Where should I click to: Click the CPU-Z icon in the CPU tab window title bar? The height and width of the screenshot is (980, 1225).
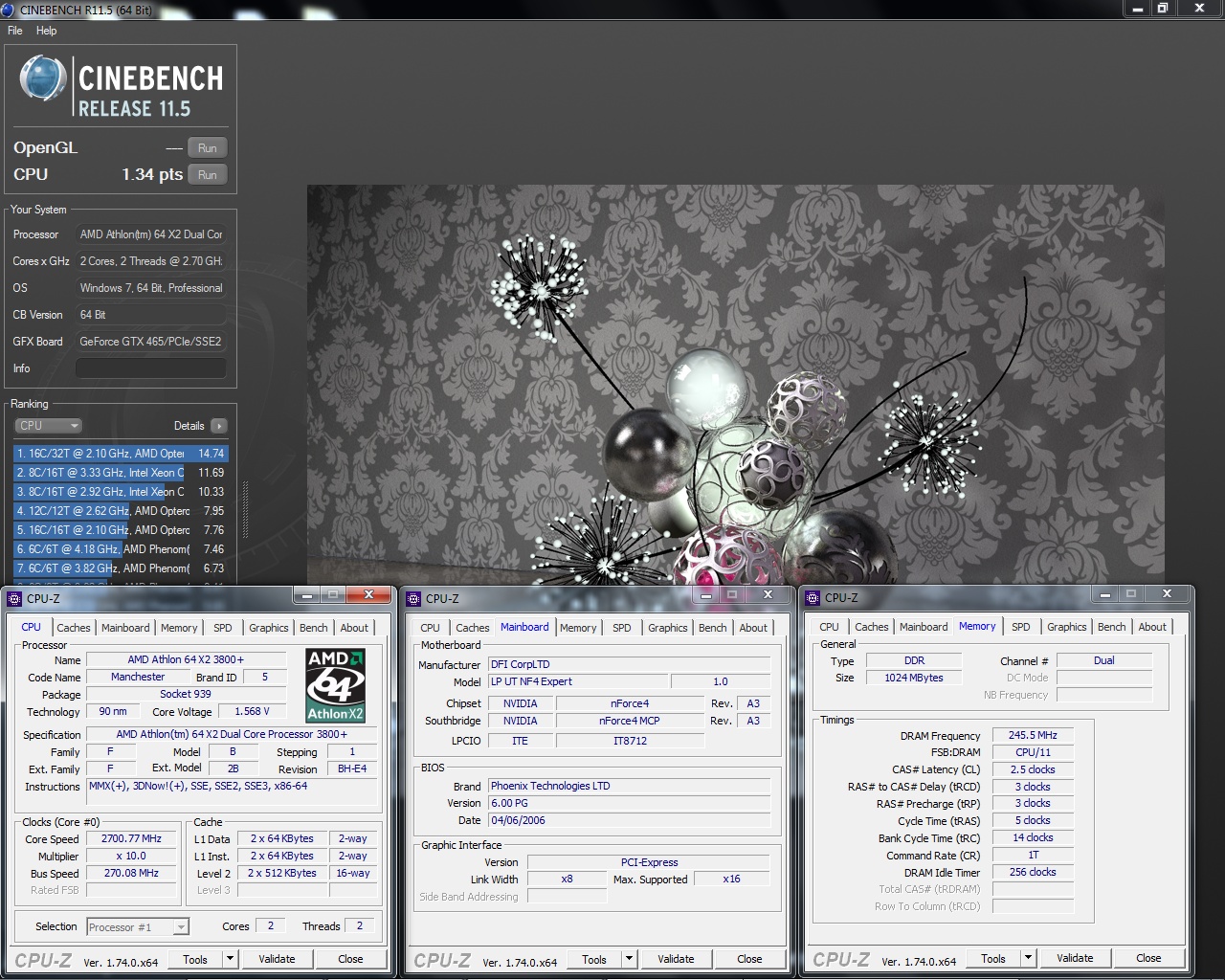click(13, 599)
